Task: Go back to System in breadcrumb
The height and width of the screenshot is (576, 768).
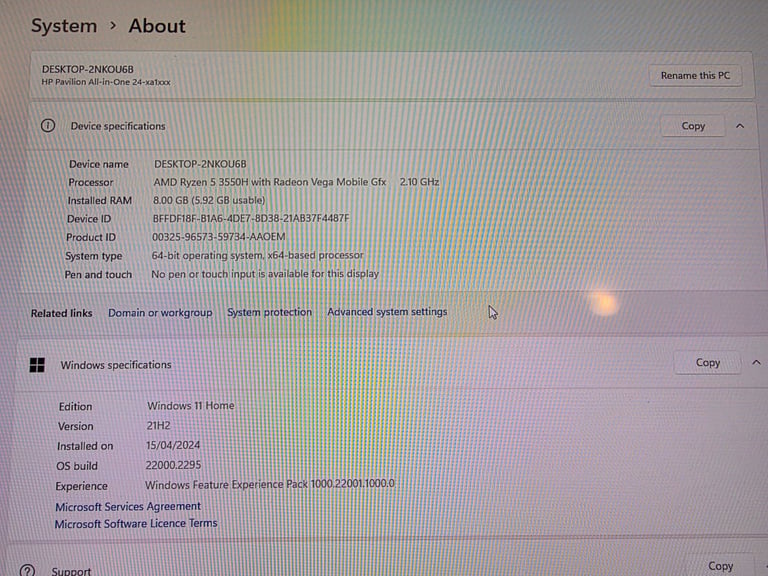Action: pos(64,25)
